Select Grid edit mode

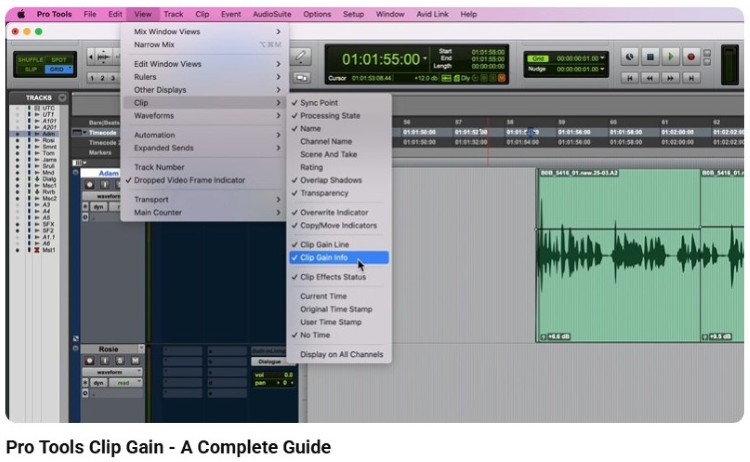point(58,69)
